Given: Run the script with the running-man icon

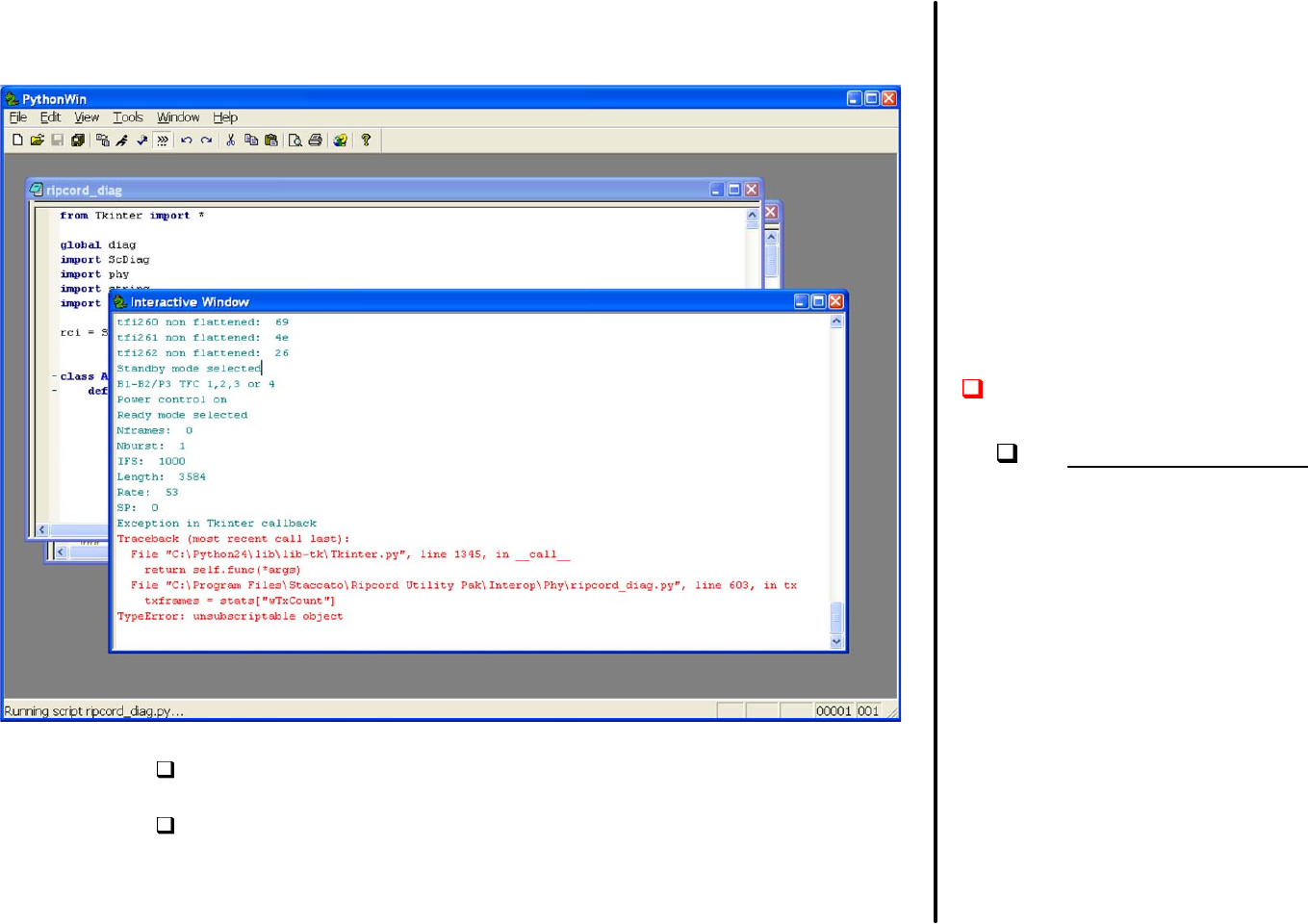Looking at the screenshot, I should click(x=122, y=141).
